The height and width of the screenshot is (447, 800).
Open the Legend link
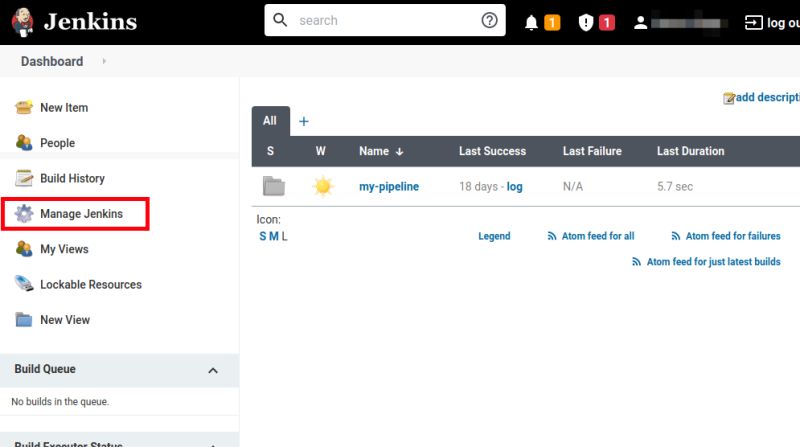click(x=494, y=236)
